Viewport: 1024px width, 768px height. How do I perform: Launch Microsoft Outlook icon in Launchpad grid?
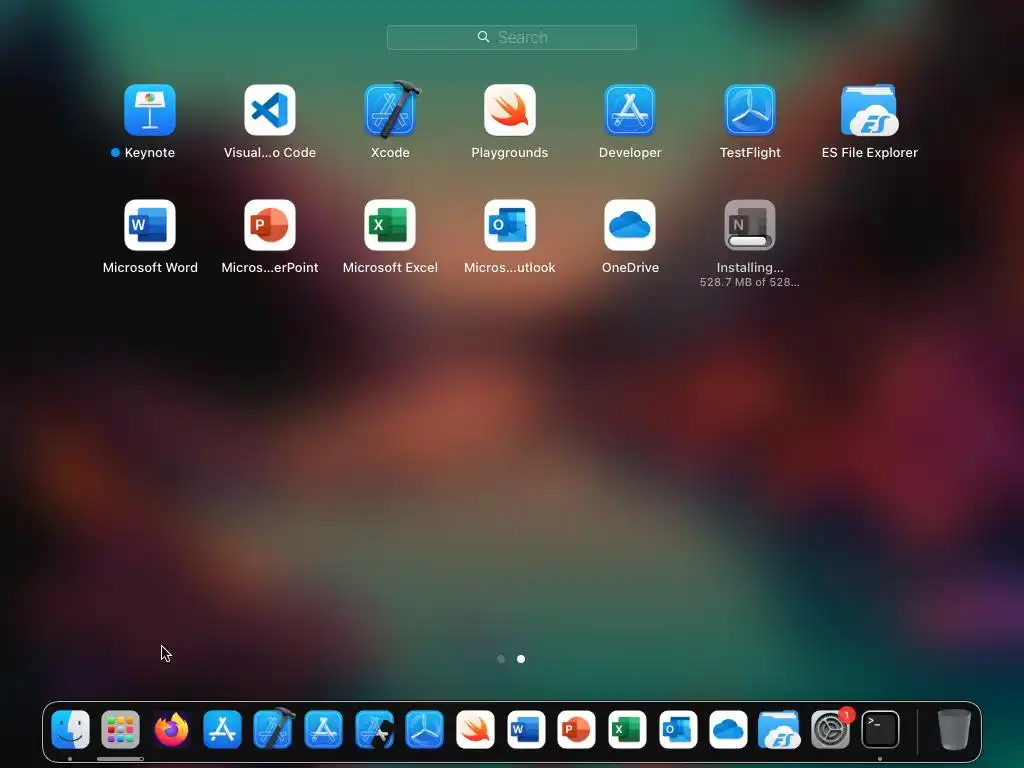(510, 225)
